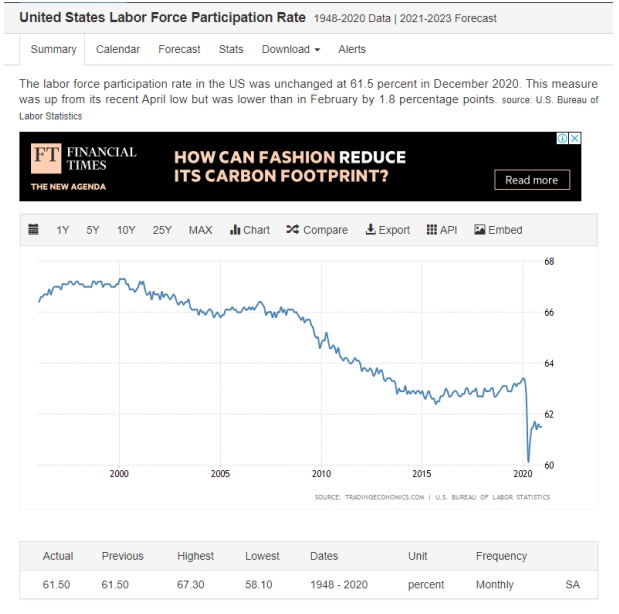Image resolution: width=619 pixels, height=614 pixels.
Task: Go to the Stats tab
Action: 231,49
